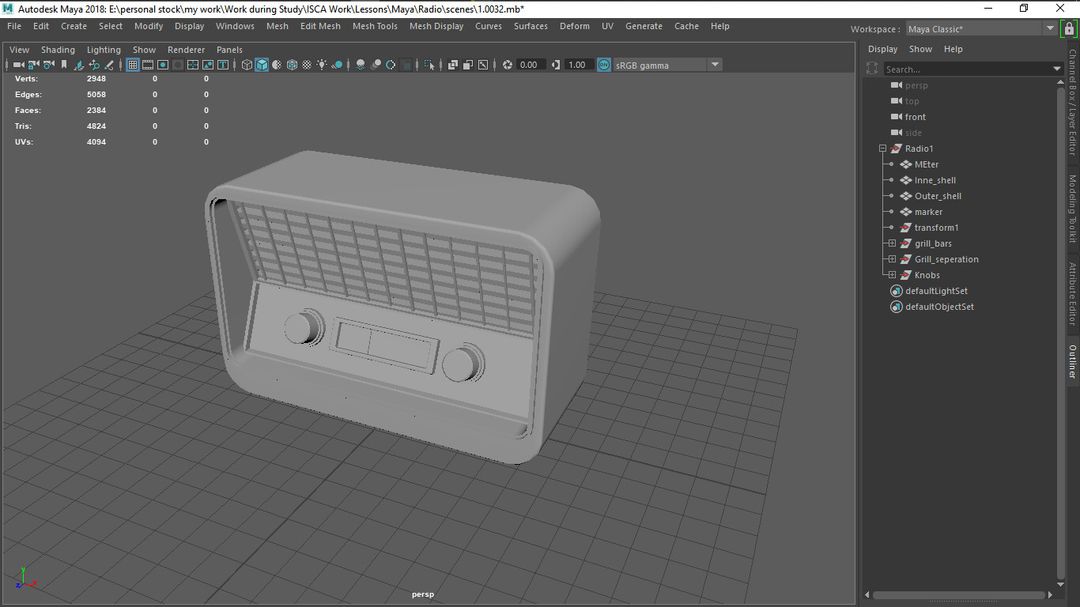
Task: Click the icon left of Outliner search
Action: click(x=873, y=69)
